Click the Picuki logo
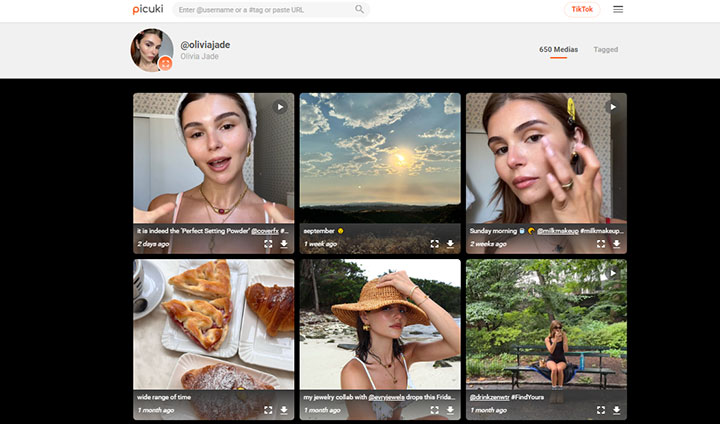This screenshot has height=424, width=720. (x=147, y=9)
